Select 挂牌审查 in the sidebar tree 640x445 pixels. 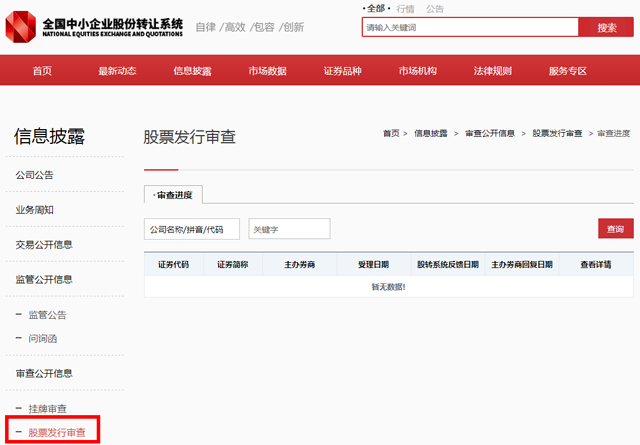point(48,408)
